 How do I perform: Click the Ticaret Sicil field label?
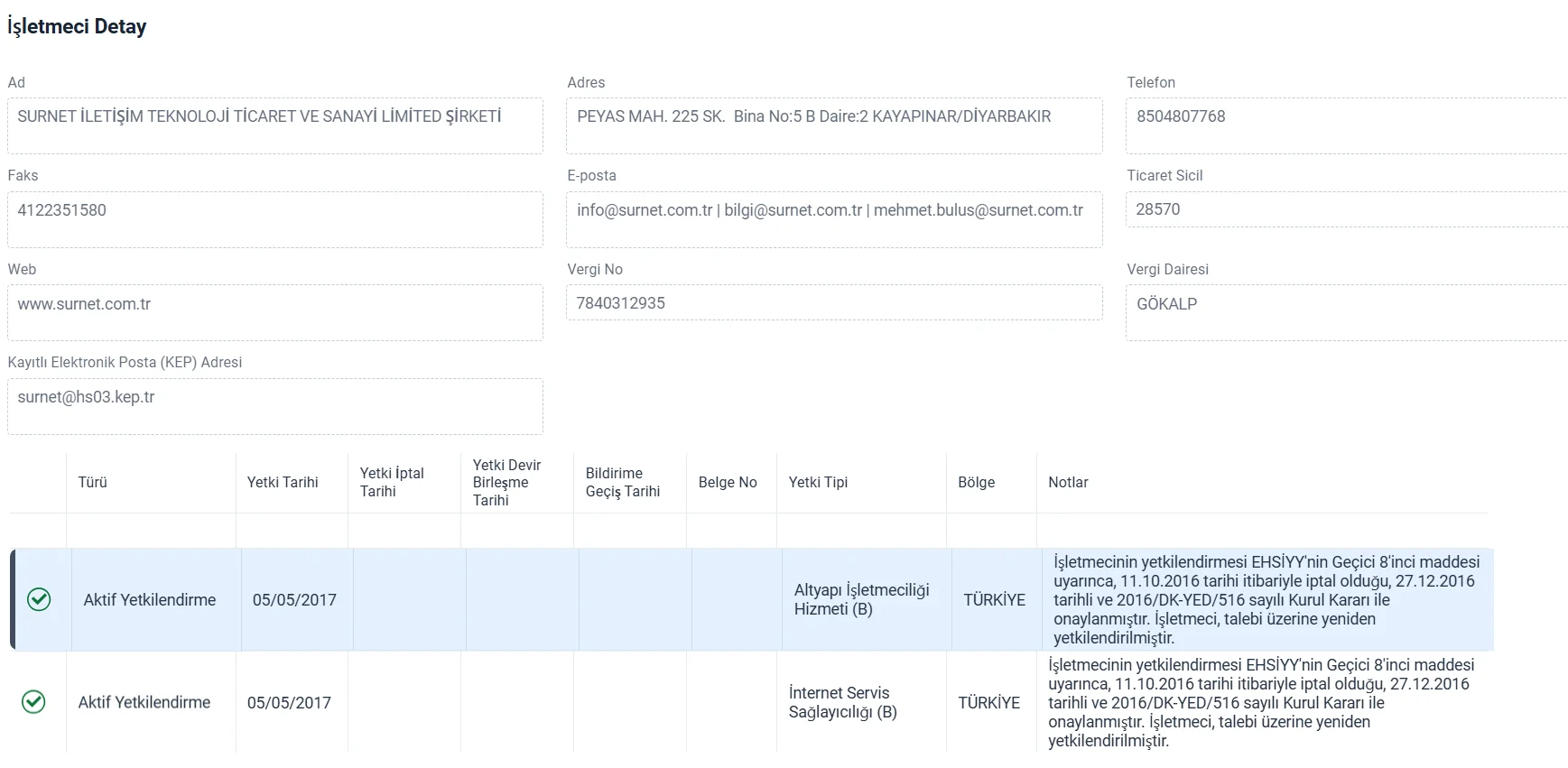pos(1164,175)
